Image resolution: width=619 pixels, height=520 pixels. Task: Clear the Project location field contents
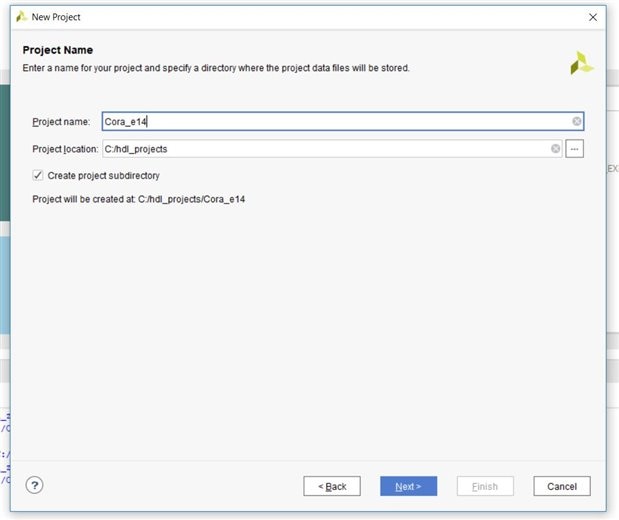(555, 149)
